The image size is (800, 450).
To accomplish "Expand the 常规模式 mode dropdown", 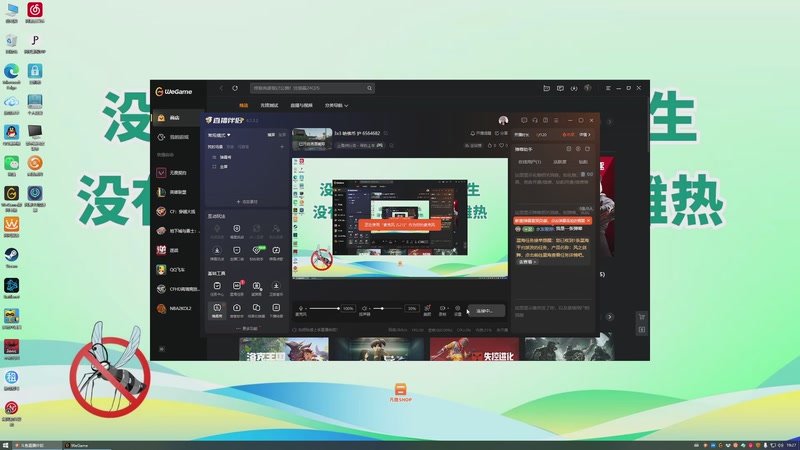I will (219, 135).
